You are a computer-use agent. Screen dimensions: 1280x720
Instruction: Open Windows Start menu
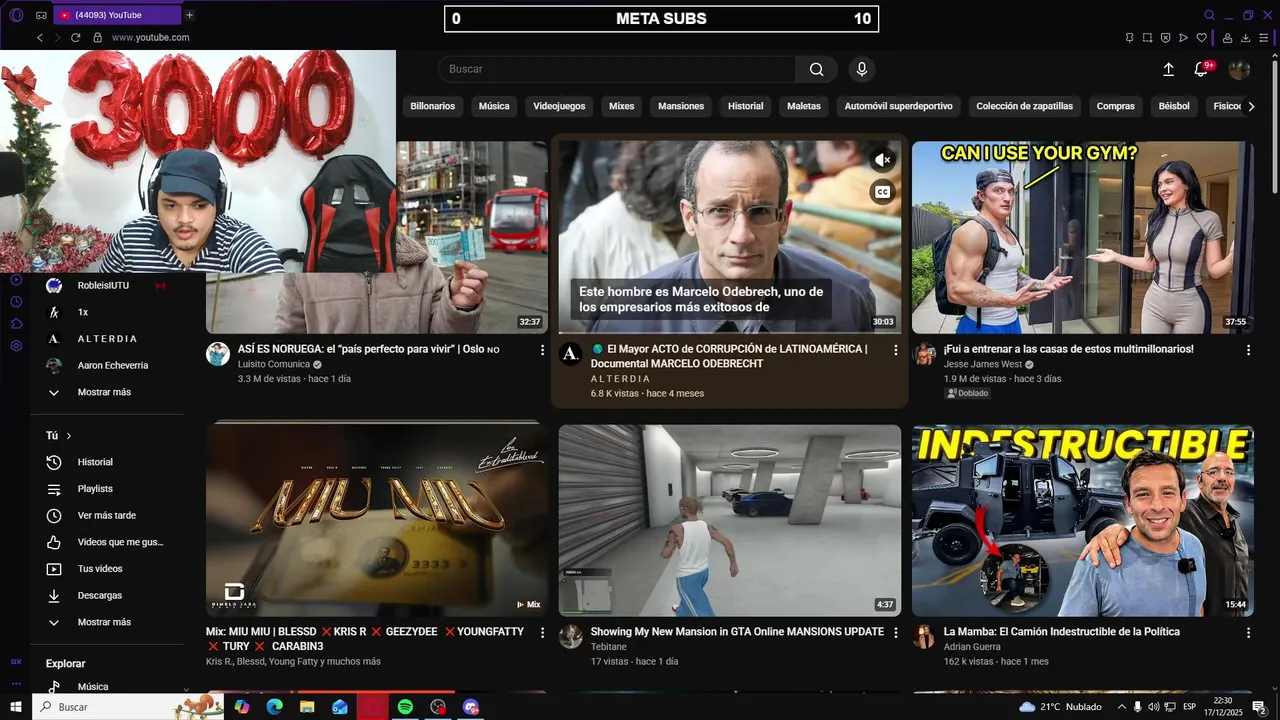pos(16,707)
